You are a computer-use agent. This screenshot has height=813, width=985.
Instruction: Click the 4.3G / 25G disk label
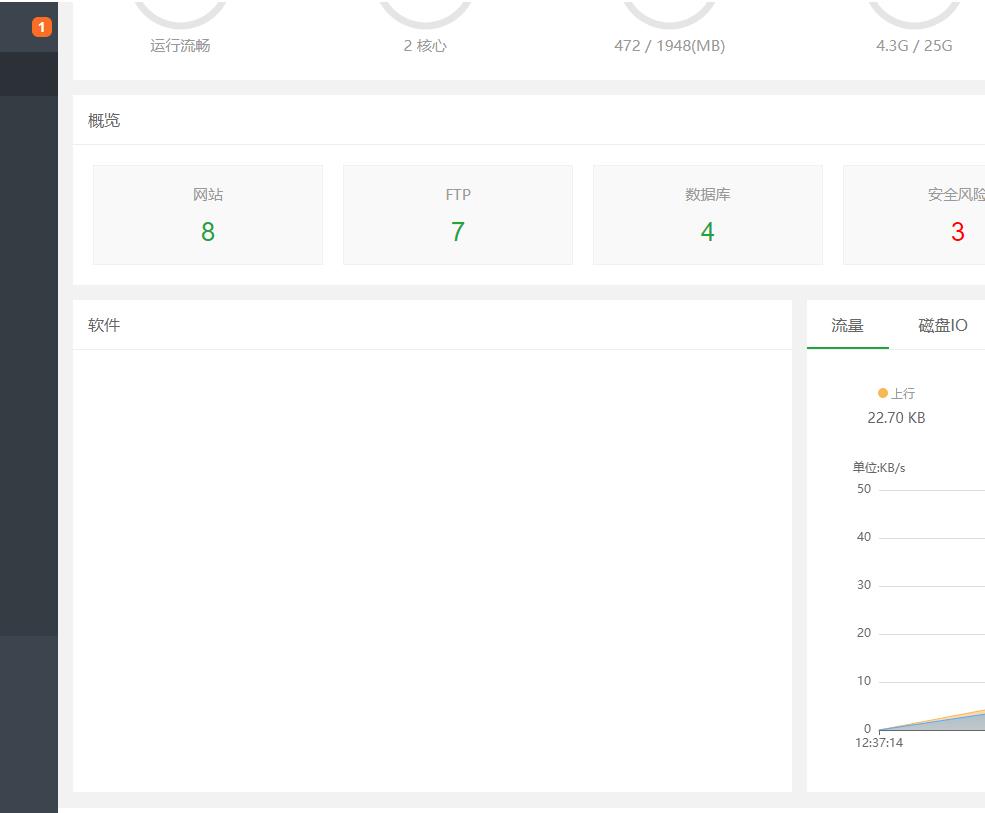[914, 46]
